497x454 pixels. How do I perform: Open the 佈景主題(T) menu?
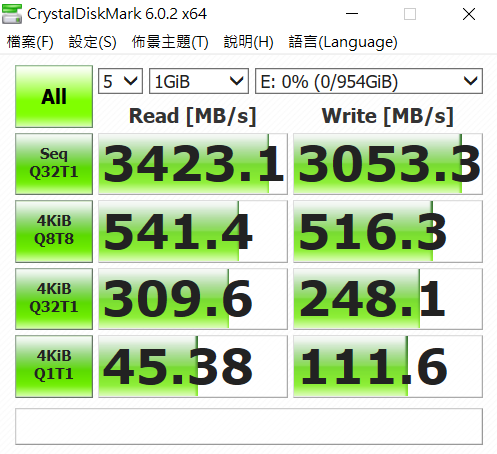point(170,42)
